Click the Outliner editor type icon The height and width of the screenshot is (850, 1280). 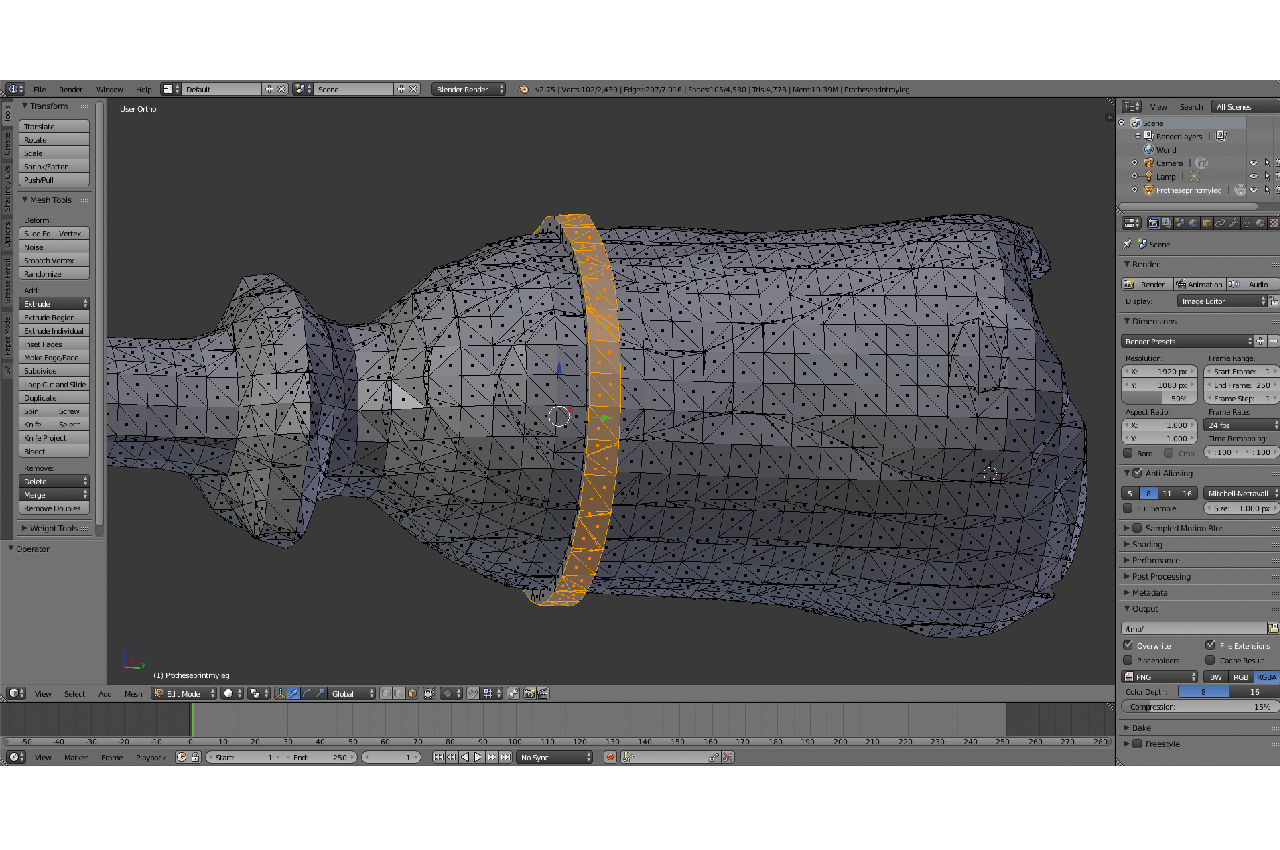tap(1131, 106)
